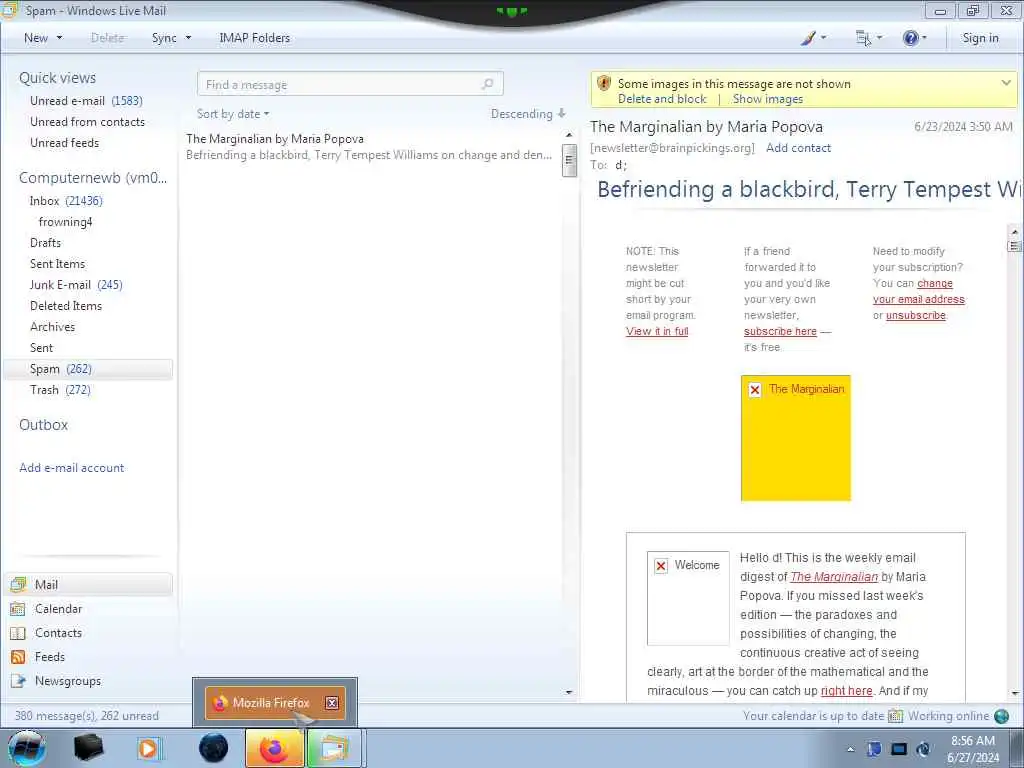
Task: Click the subscribe here link
Action: 780,331
